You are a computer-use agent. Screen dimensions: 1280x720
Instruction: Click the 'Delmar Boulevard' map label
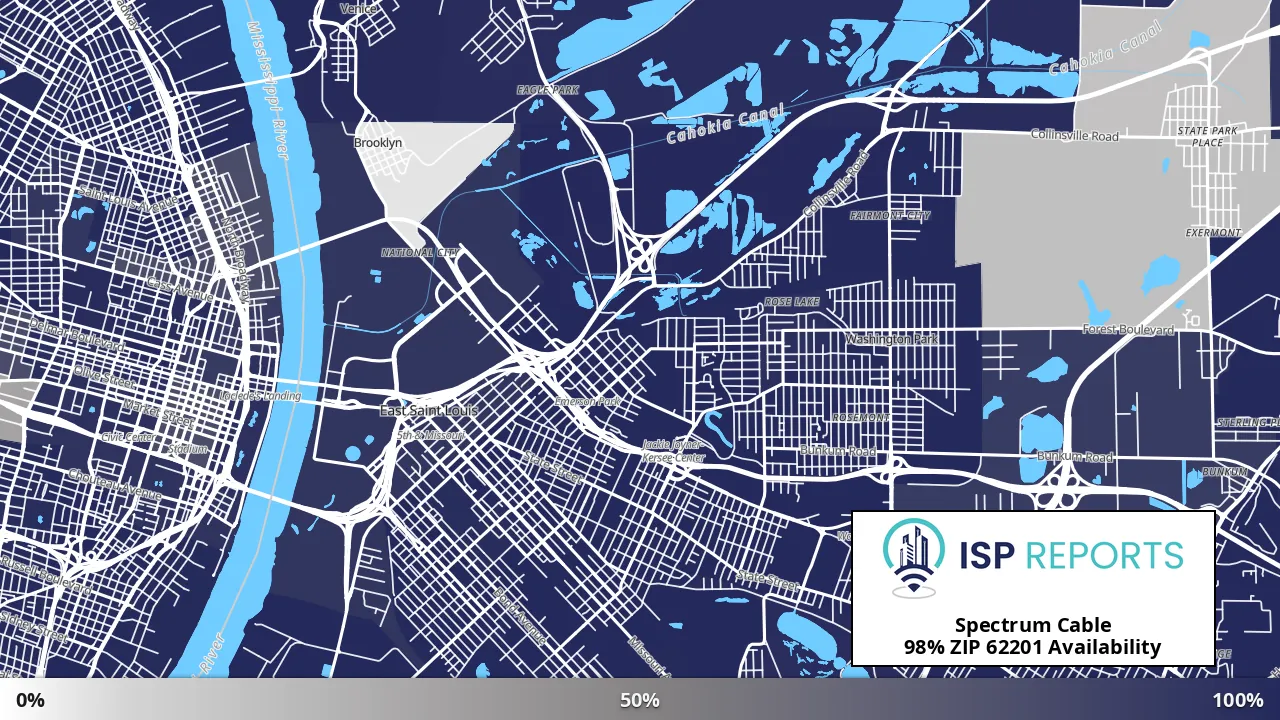(x=77, y=333)
